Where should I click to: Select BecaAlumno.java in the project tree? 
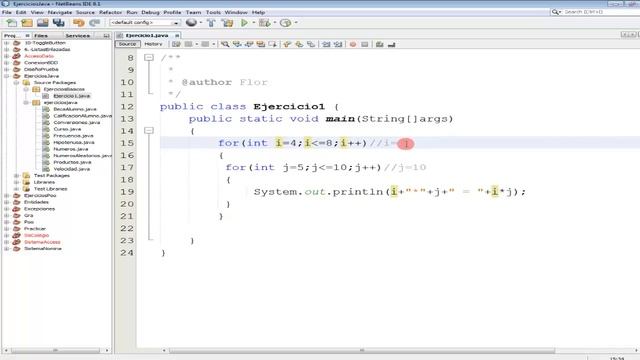[x=75, y=109]
